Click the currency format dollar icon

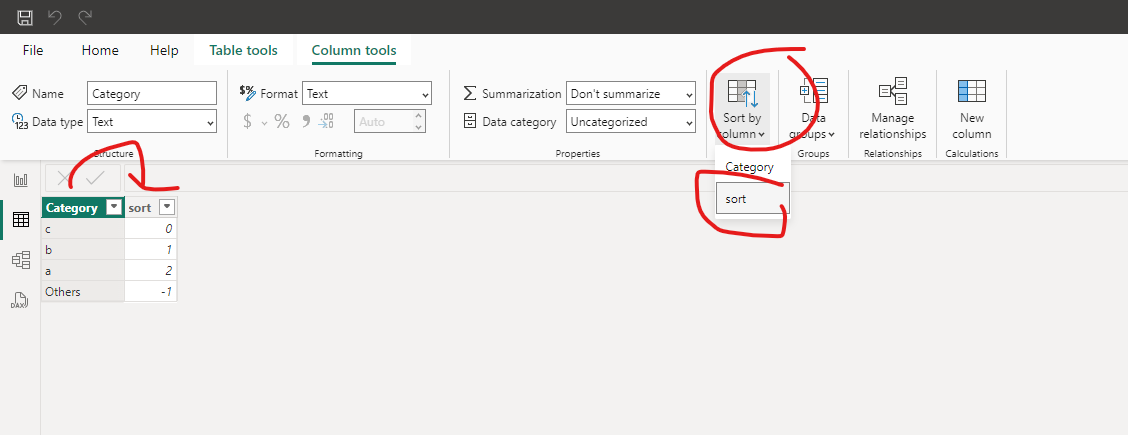click(x=247, y=122)
